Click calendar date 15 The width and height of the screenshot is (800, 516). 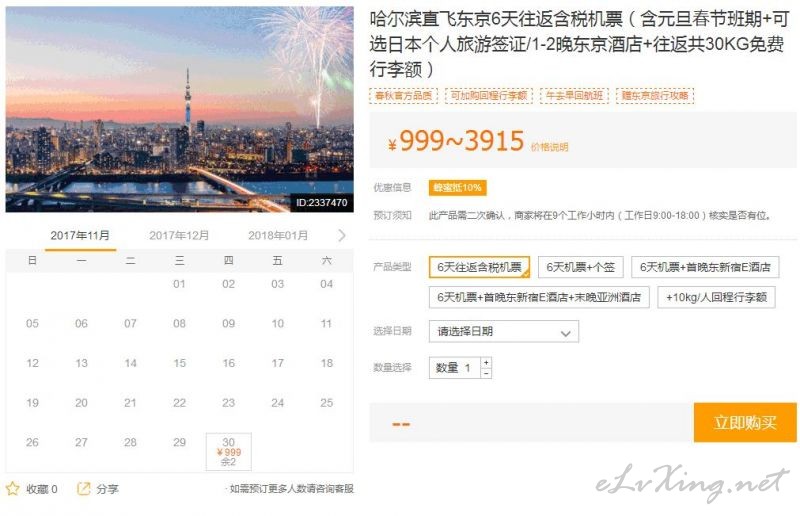point(180,363)
